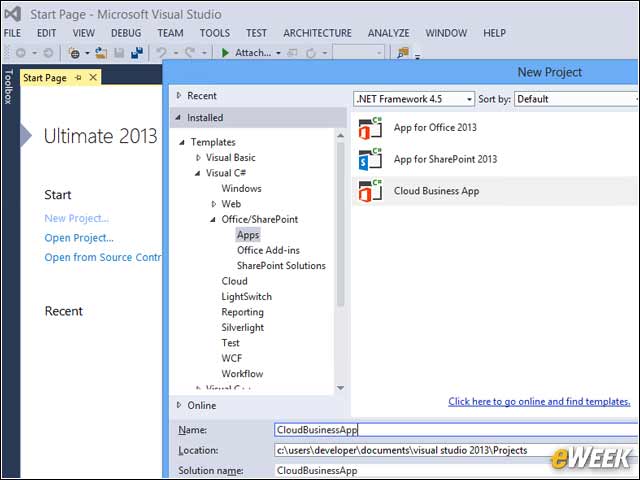Open the toolbar overflow options arrow
This screenshot has width=640, height=480.
(418, 56)
